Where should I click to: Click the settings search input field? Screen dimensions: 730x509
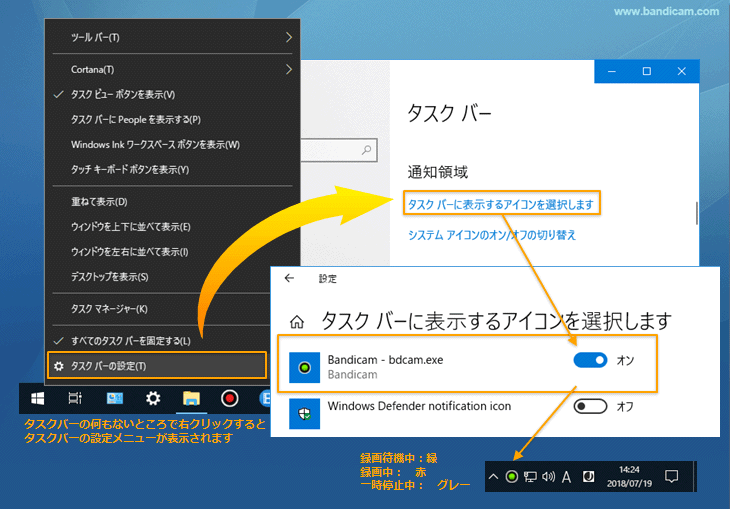[x=339, y=150]
